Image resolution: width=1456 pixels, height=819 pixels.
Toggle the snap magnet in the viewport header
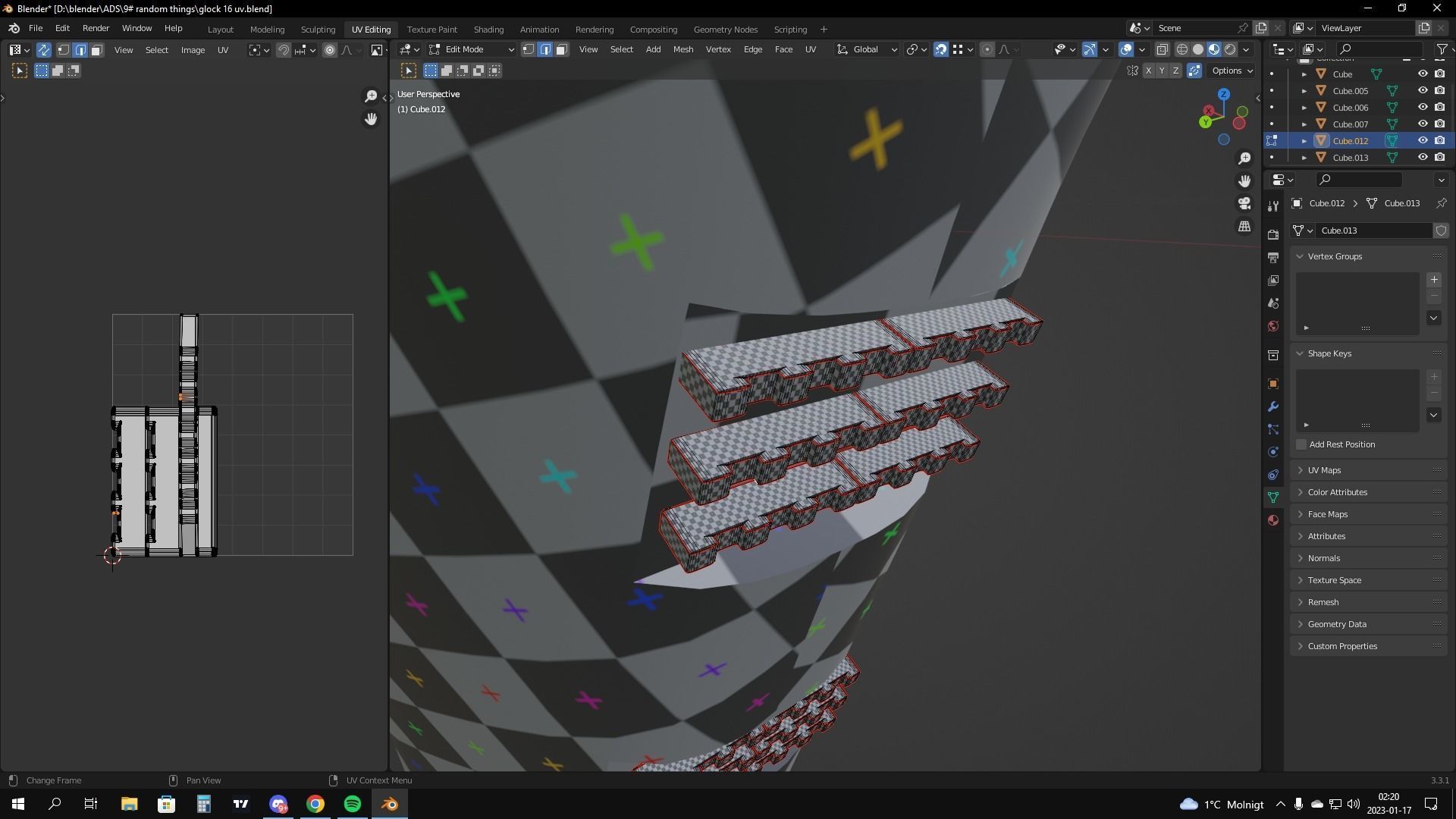[940, 50]
